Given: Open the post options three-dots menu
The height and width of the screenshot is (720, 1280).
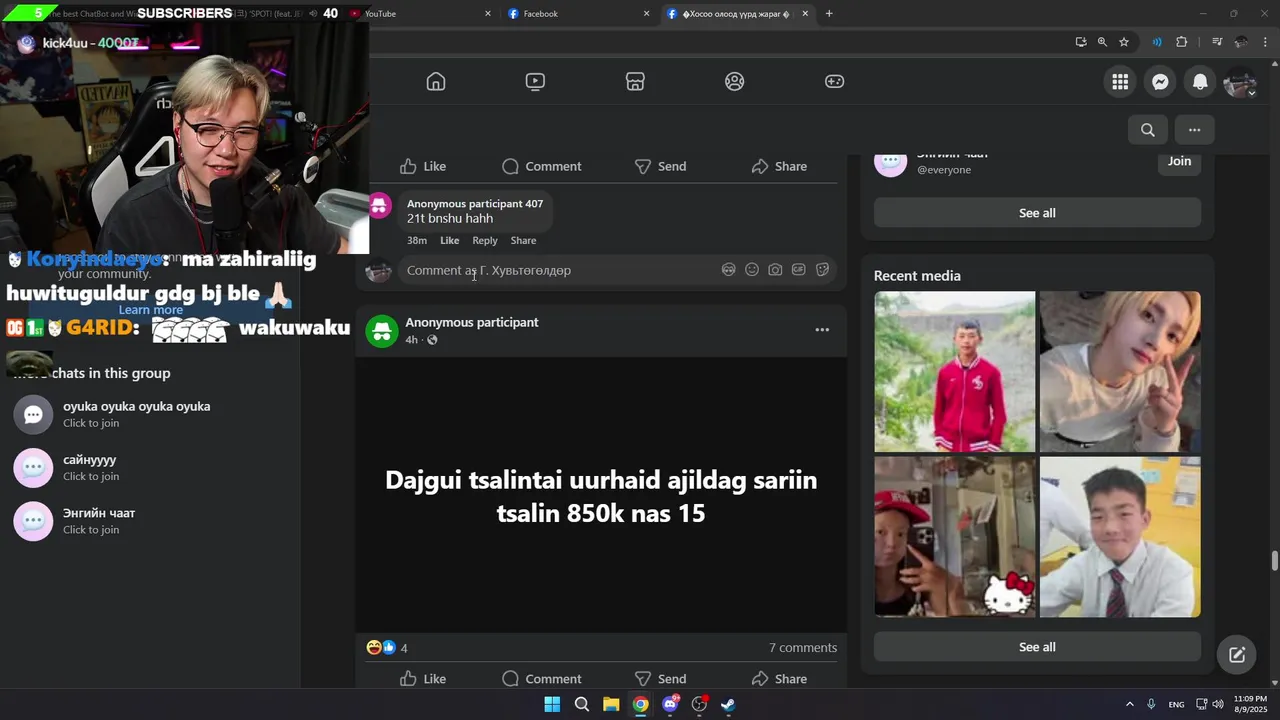Looking at the screenshot, I should (x=822, y=330).
